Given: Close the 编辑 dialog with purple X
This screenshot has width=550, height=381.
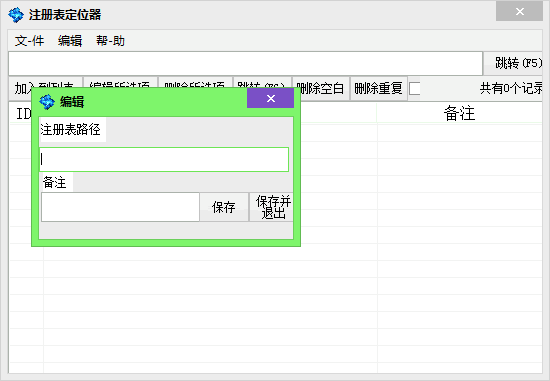Looking at the screenshot, I should tap(270, 98).
